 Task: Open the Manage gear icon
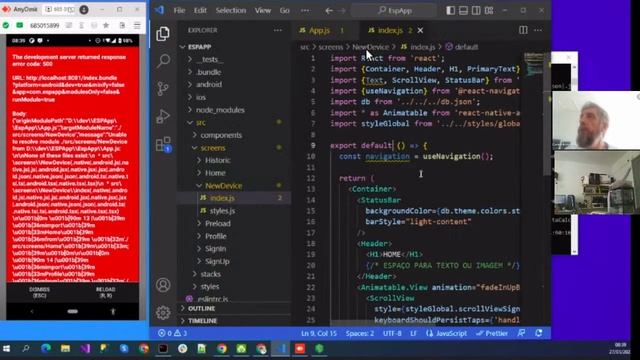163,313
